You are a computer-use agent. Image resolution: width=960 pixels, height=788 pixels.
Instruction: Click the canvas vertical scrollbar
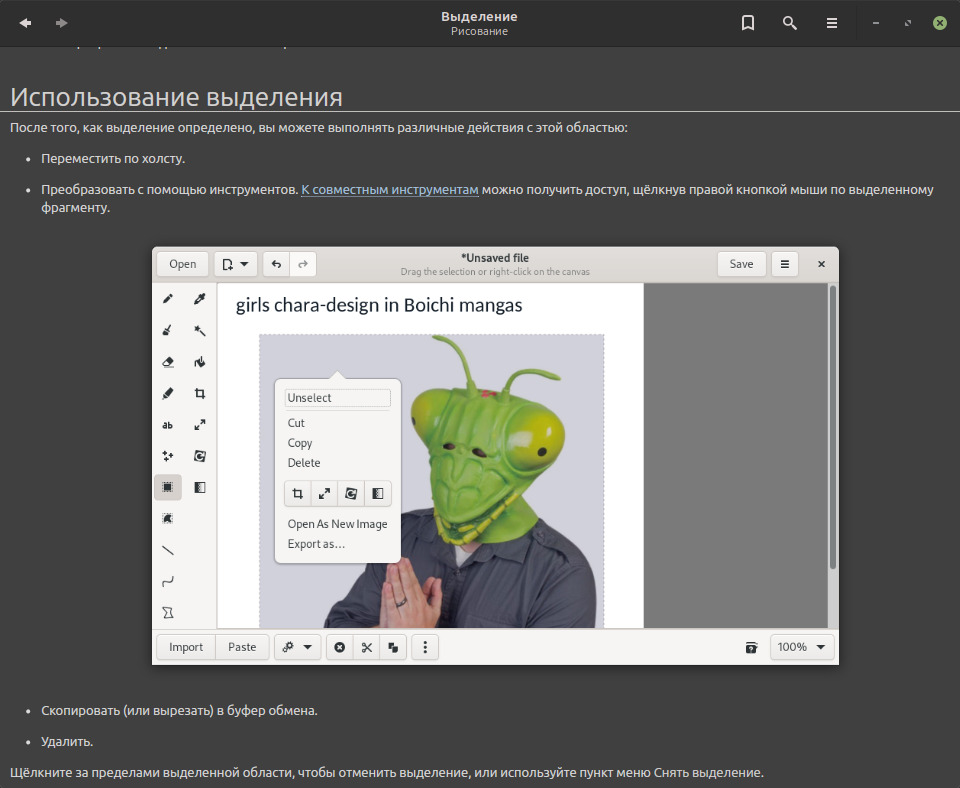[x=832, y=430]
